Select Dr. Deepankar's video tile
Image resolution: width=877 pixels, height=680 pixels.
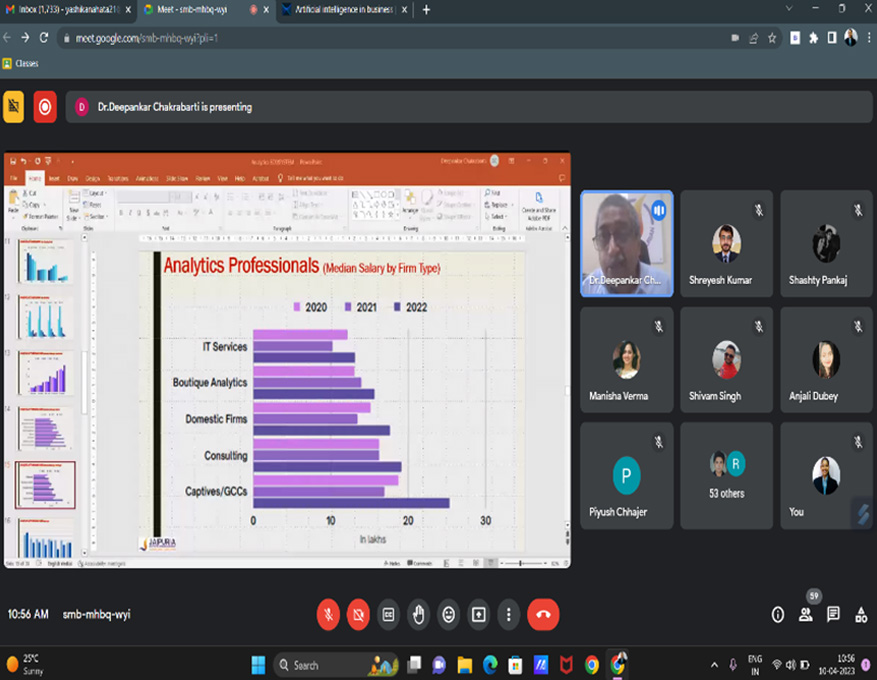[x=626, y=243]
